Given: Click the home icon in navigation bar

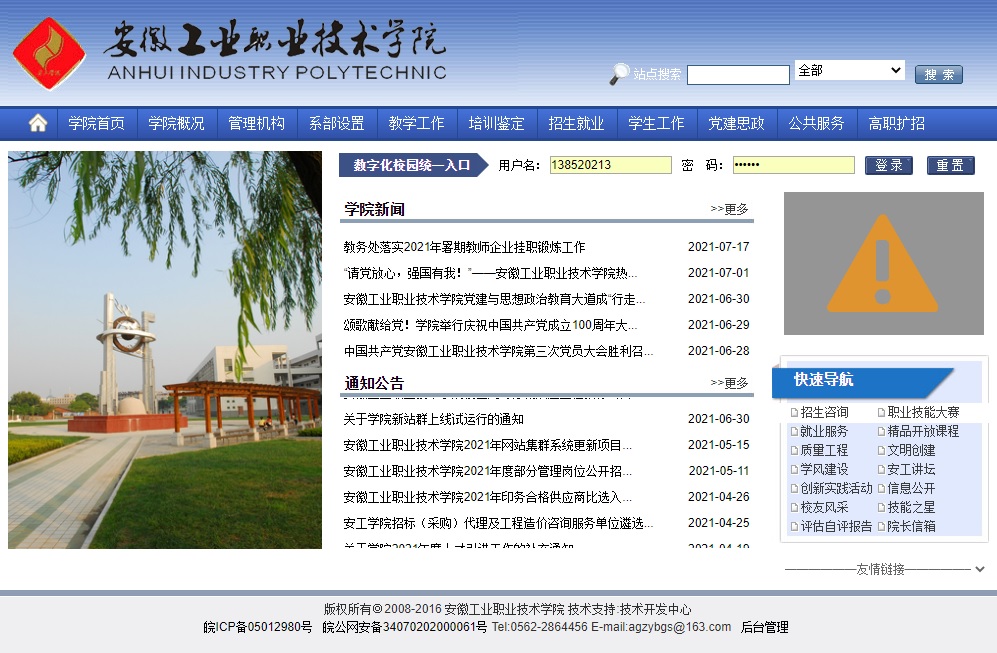Looking at the screenshot, I should (38, 123).
